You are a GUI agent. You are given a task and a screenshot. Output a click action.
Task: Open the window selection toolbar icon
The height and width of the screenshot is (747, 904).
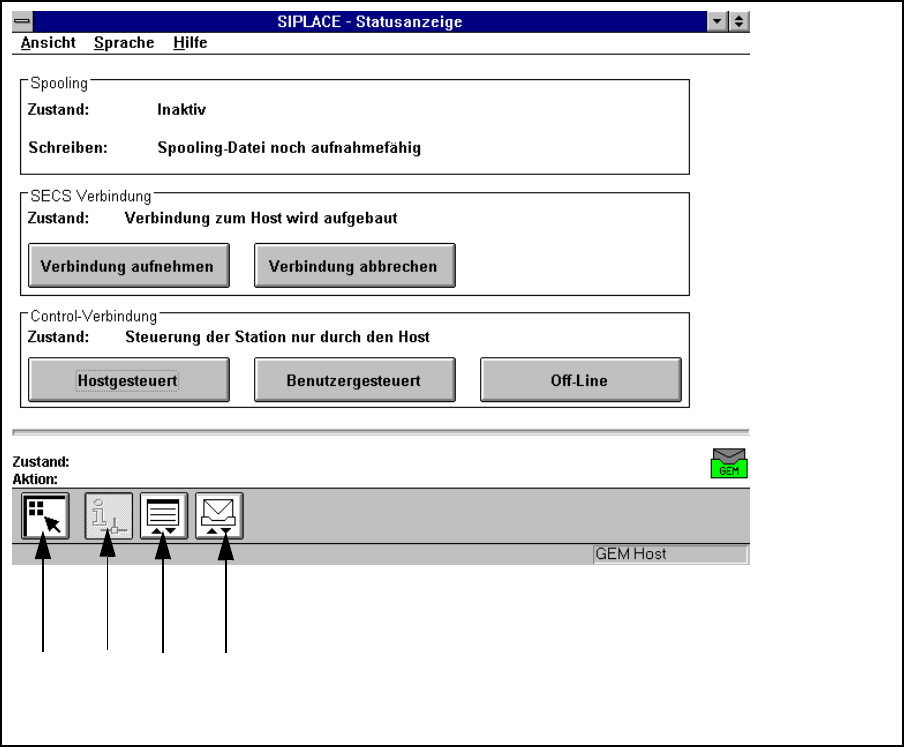45,516
